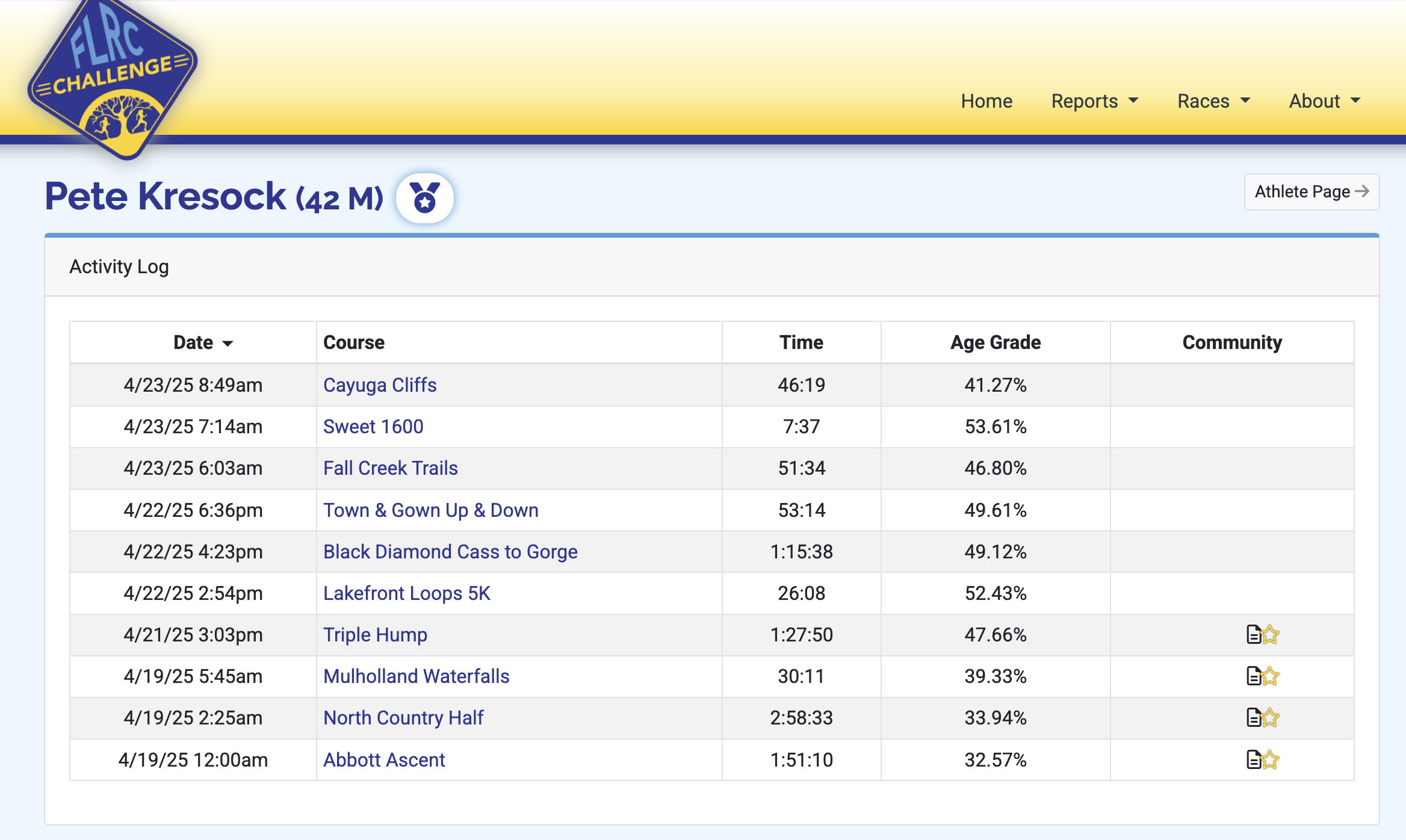Open the Black Diamond Cass to Gorge link

[x=450, y=552]
